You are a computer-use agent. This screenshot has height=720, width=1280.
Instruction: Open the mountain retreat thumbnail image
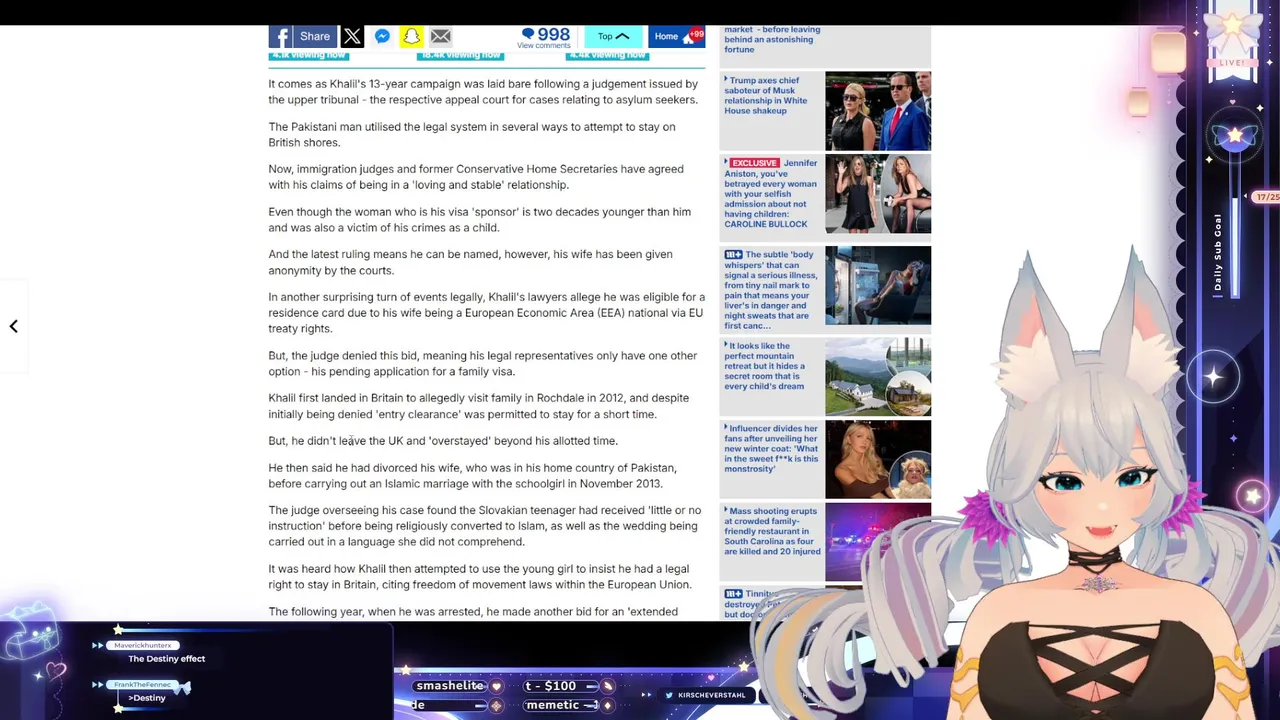[x=878, y=377]
